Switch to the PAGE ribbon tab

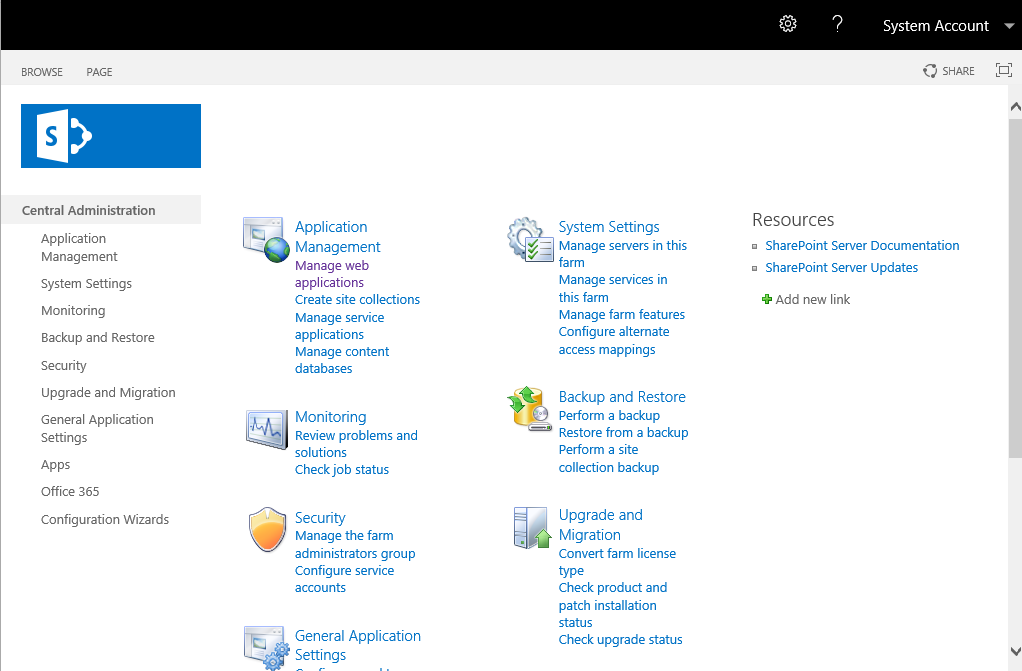click(x=99, y=72)
